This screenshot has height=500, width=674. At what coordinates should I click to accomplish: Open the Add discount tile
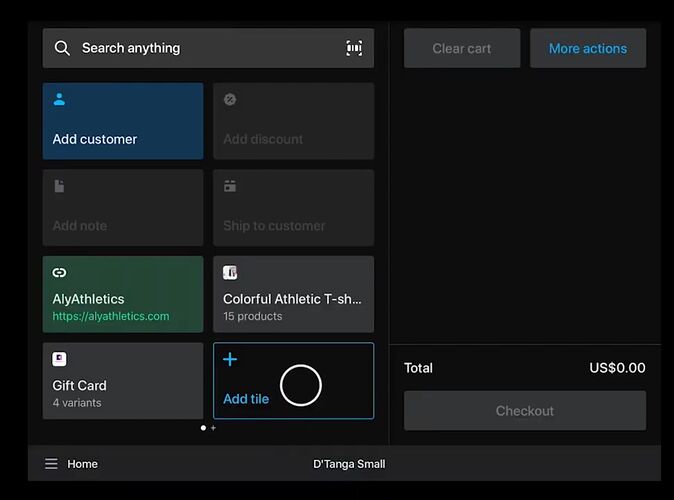point(294,121)
